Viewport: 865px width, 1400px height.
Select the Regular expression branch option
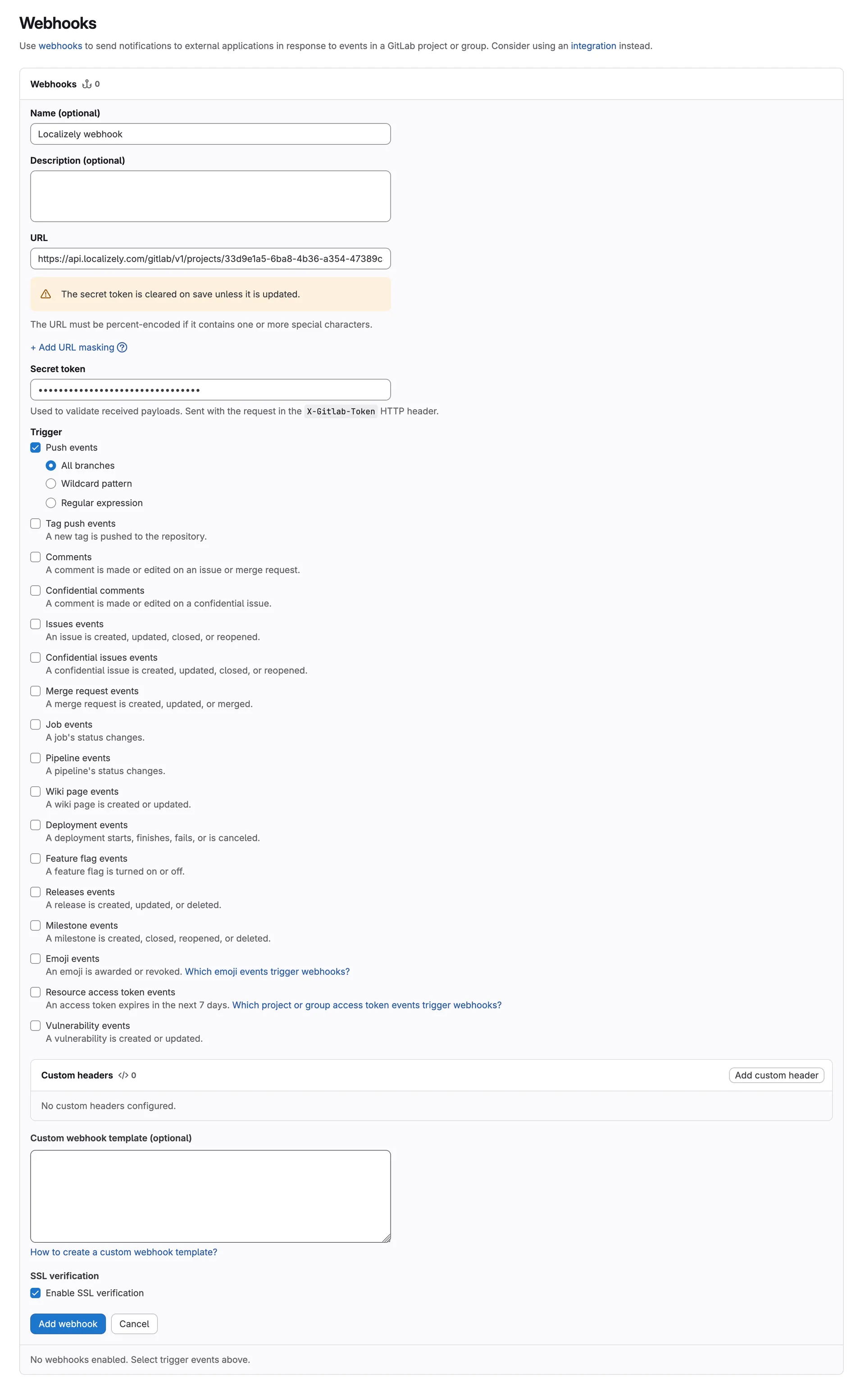pos(51,503)
